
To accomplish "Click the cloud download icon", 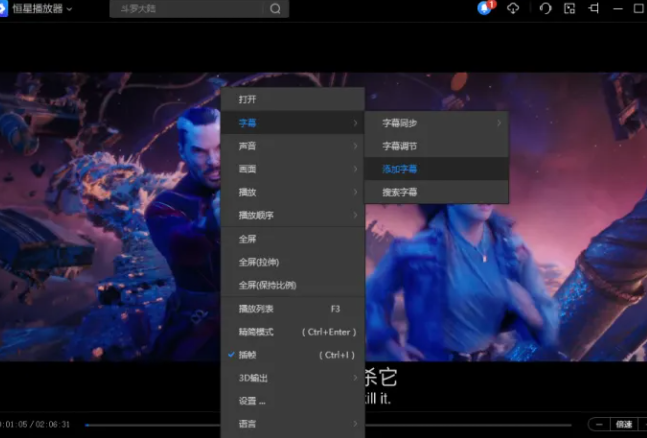I will [514, 8].
